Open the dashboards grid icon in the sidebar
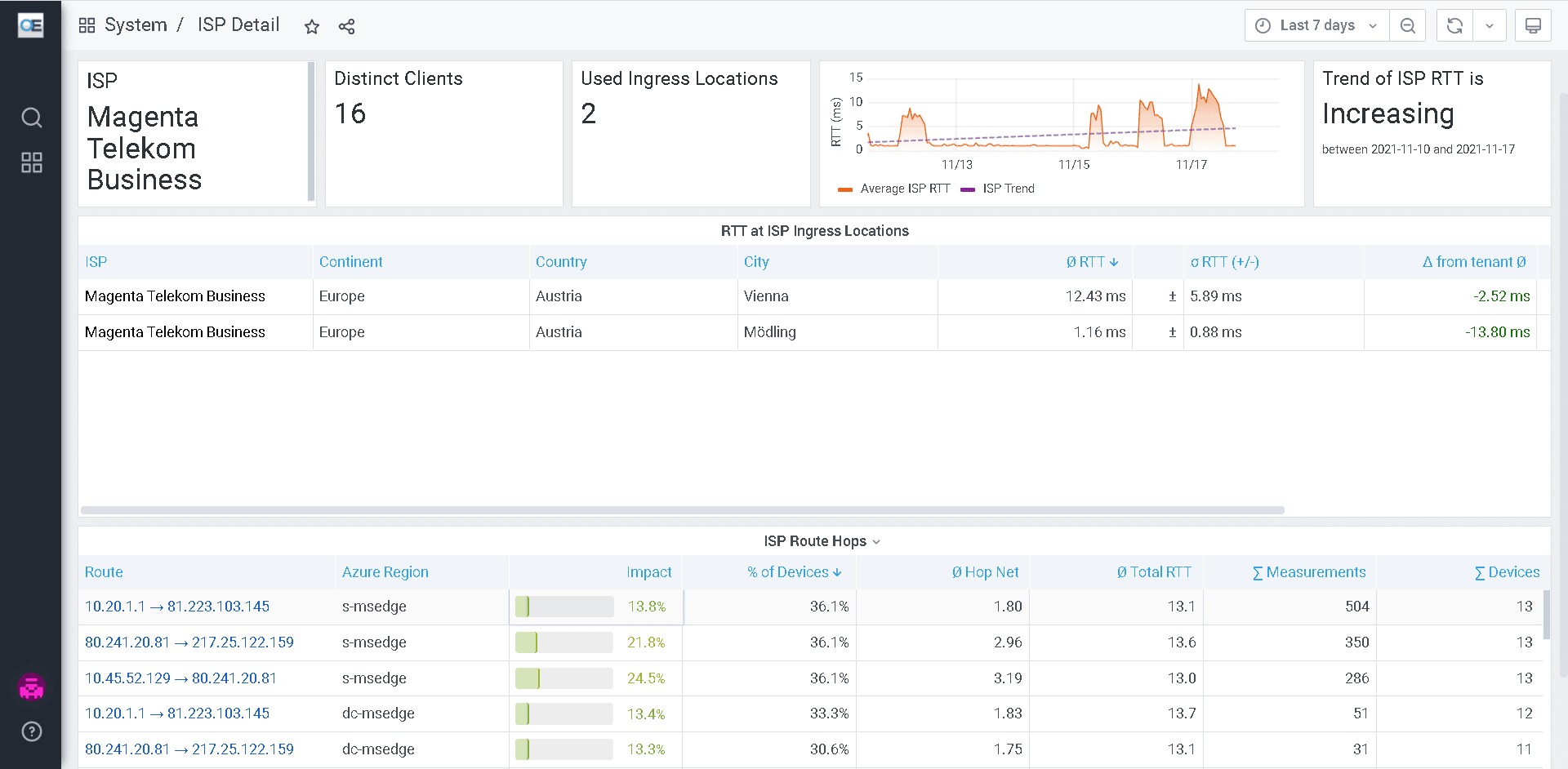The image size is (1568, 769). [x=31, y=162]
